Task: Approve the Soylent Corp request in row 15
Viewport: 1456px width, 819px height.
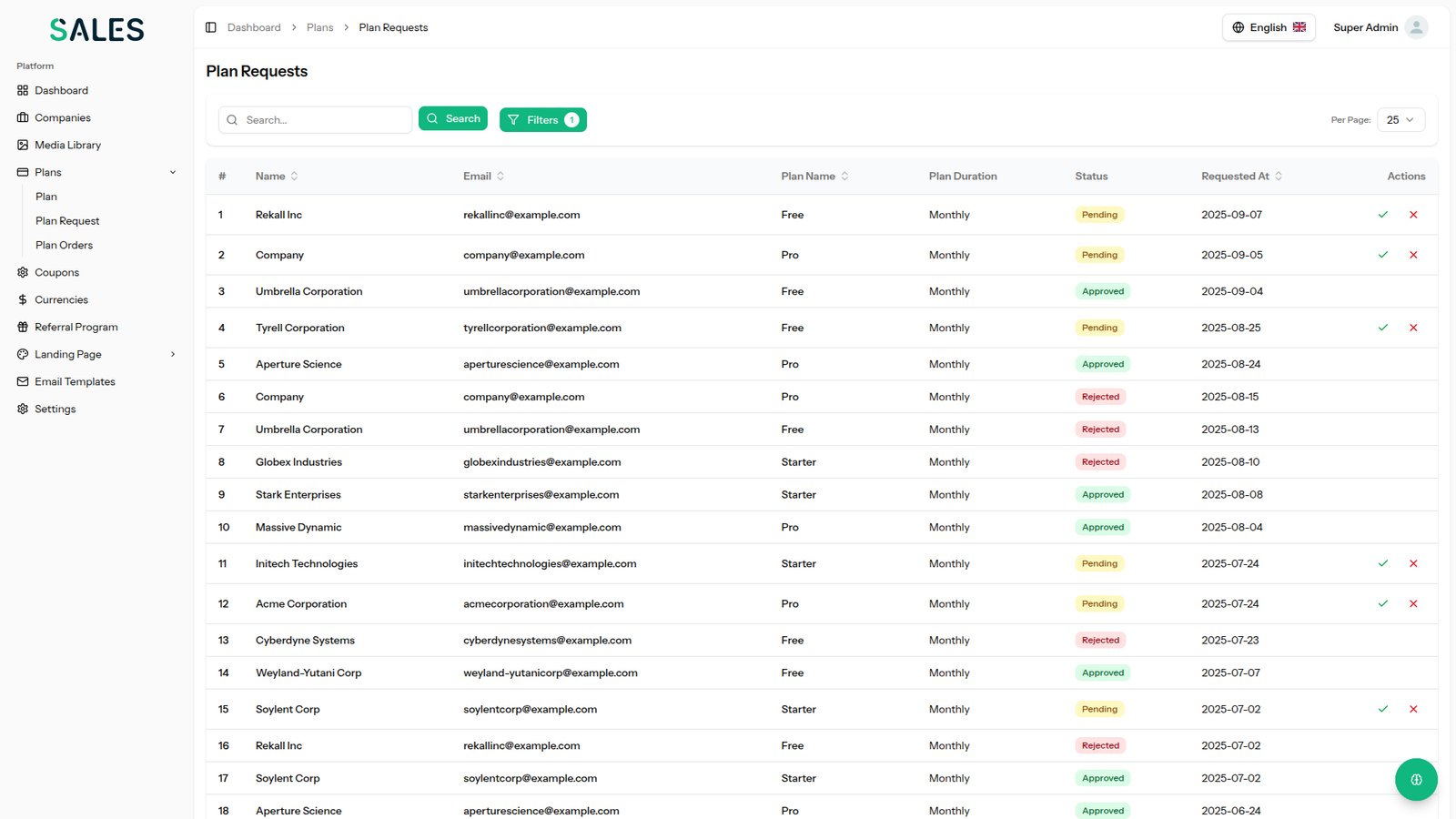Action: click(x=1382, y=710)
